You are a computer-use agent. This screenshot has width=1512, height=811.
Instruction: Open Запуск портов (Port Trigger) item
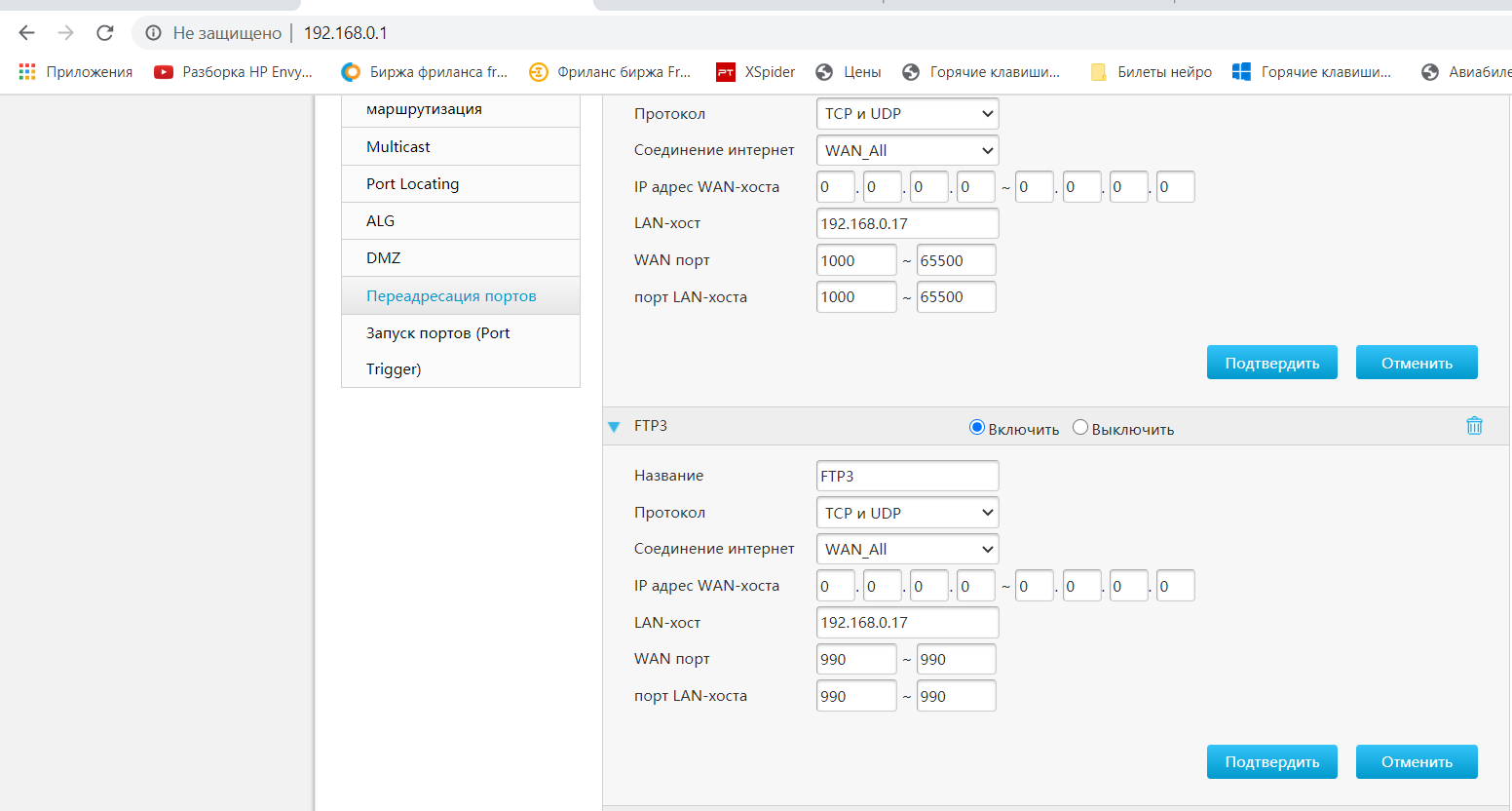(461, 351)
